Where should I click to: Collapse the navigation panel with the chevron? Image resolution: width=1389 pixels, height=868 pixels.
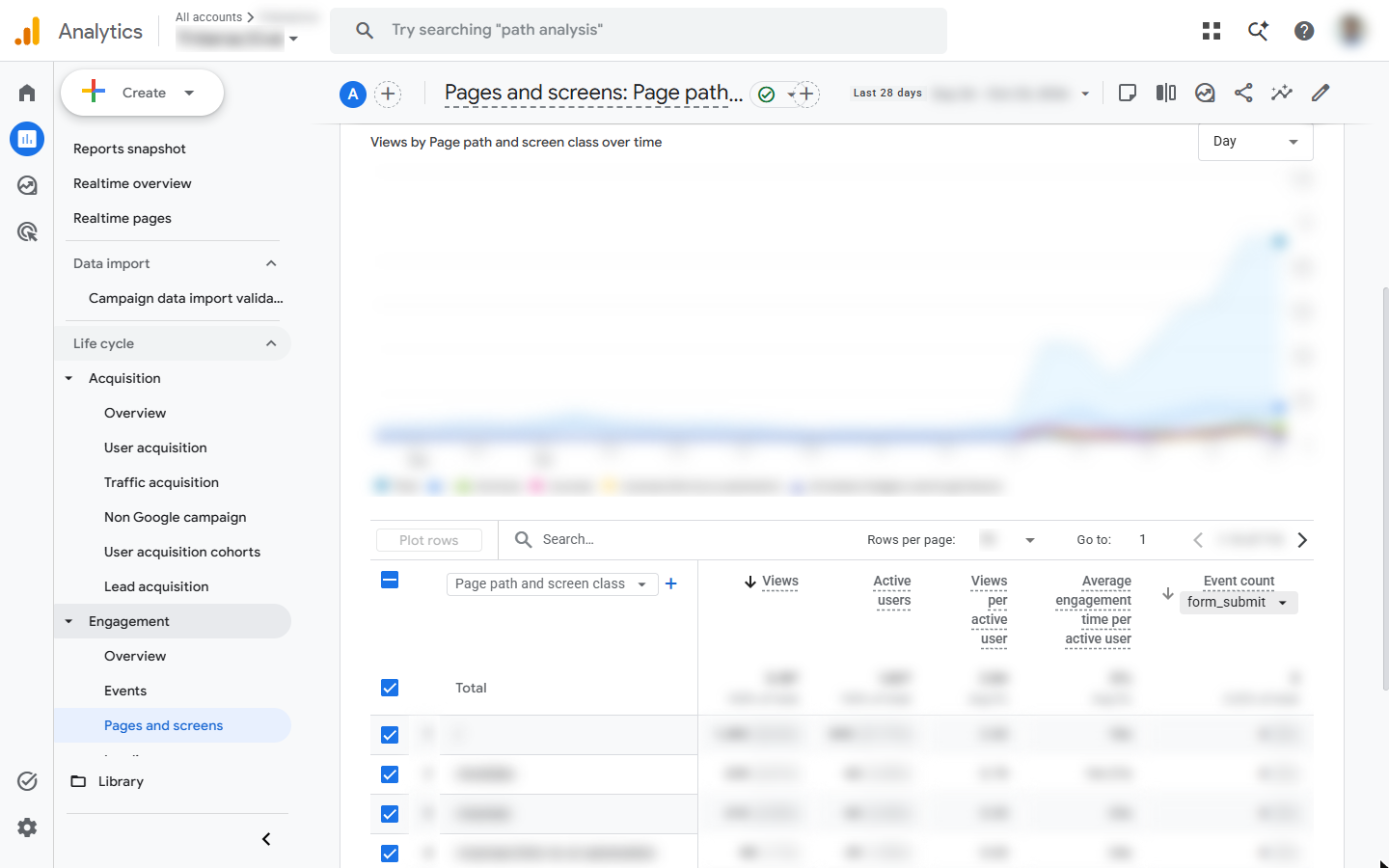[x=266, y=839]
